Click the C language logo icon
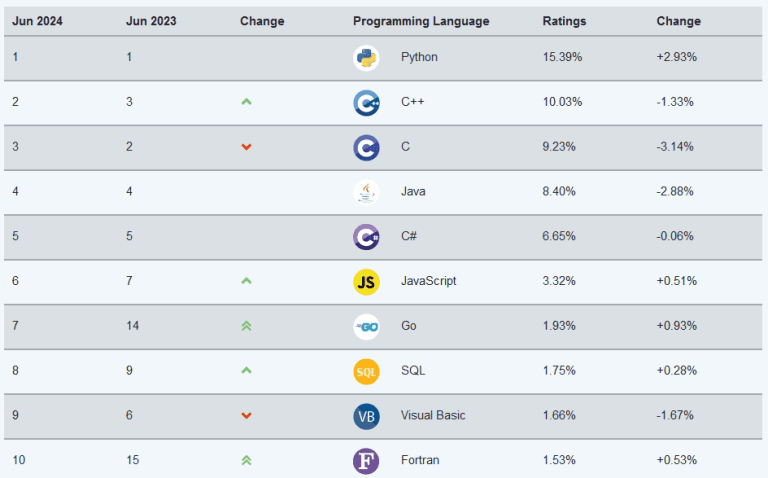768x478 pixels. pyautogui.click(x=366, y=148)
